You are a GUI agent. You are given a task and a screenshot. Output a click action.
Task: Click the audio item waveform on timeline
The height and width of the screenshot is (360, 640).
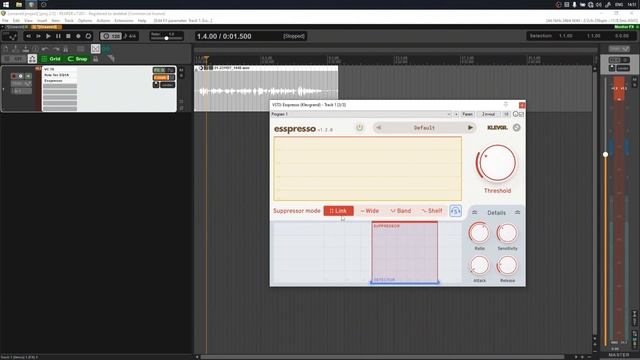pyautogui.click(x=266, y=91)
